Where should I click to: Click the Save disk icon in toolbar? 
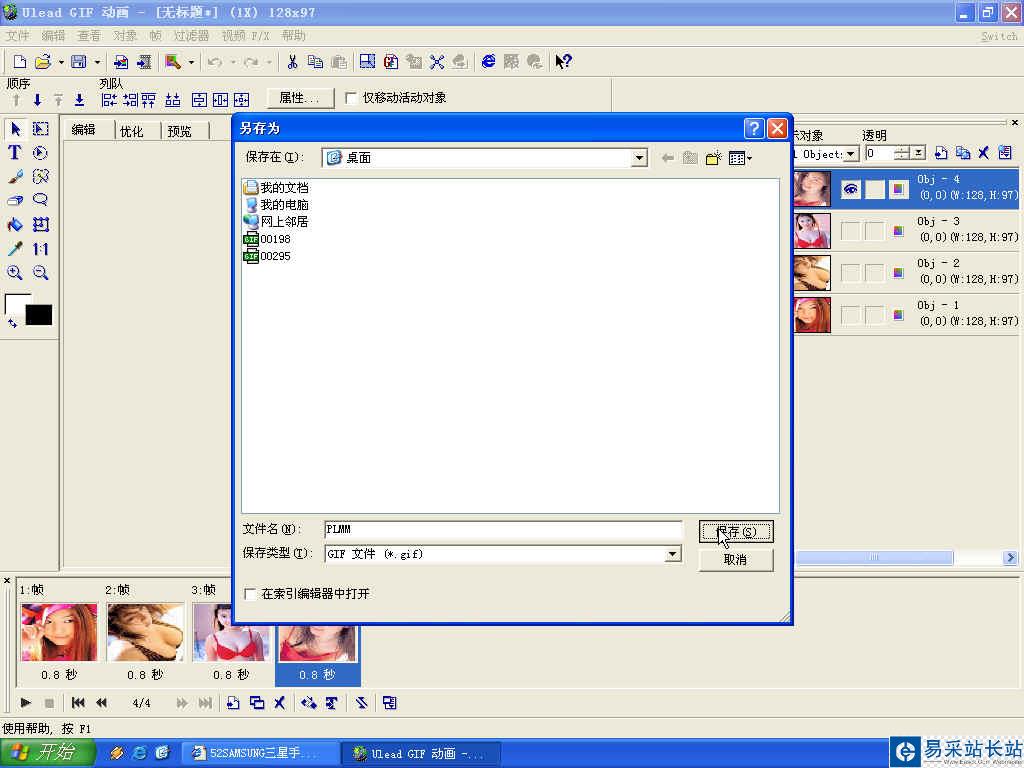coord(79,62)
